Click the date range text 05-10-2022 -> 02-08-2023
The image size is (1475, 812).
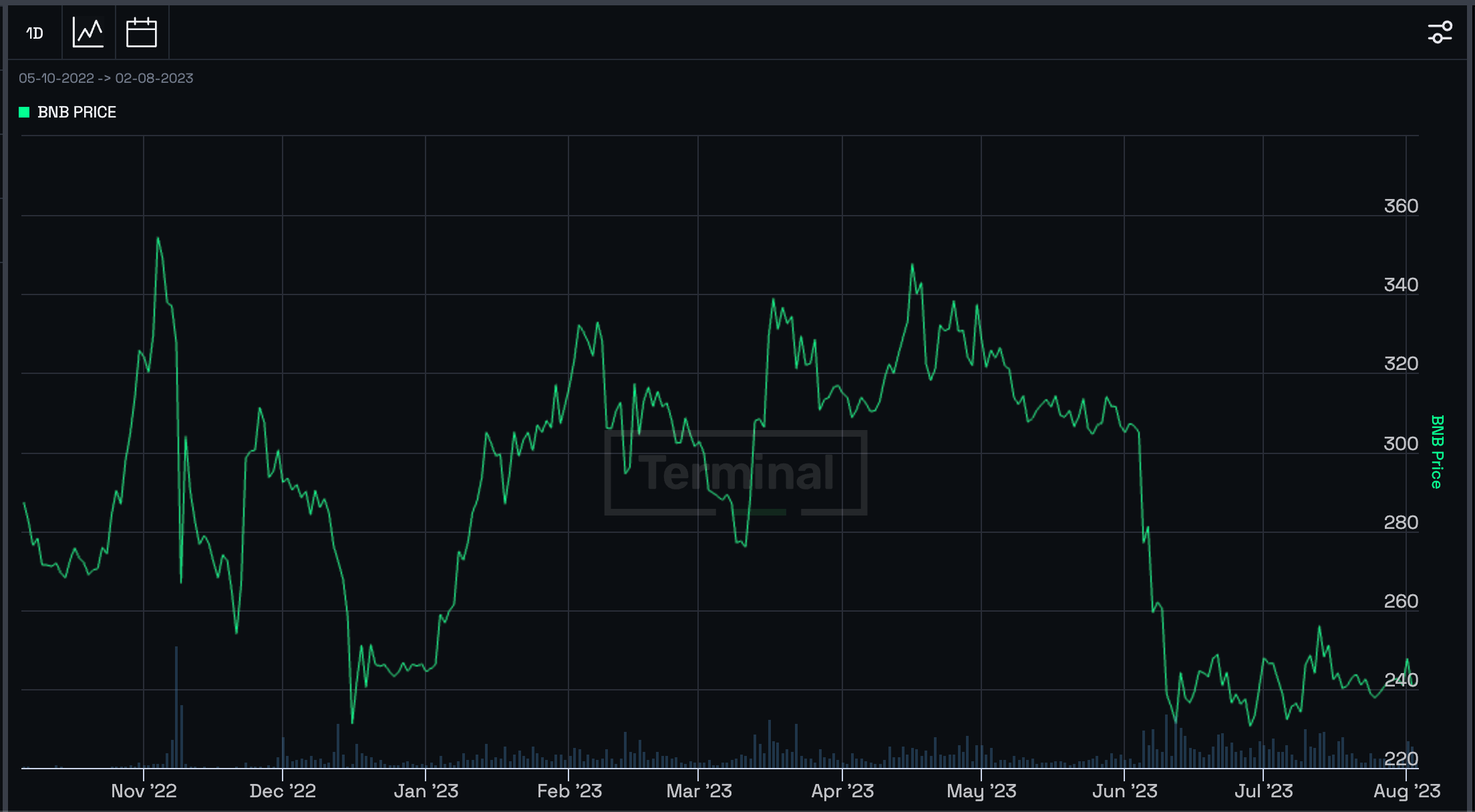(106, 78)
